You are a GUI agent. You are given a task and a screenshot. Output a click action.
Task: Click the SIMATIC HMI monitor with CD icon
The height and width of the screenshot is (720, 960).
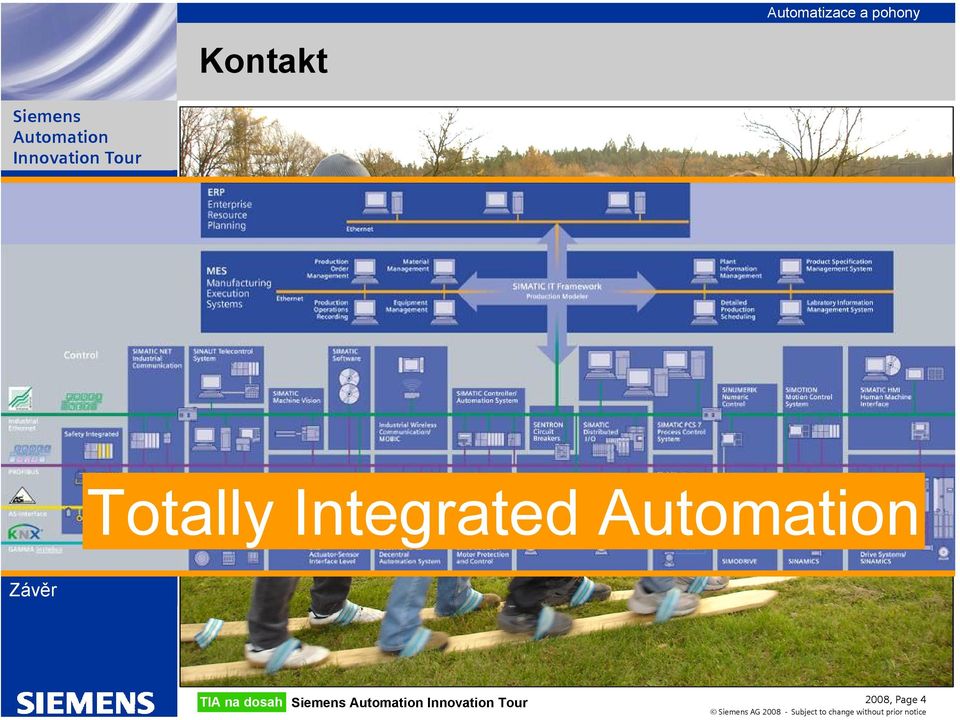882,367
